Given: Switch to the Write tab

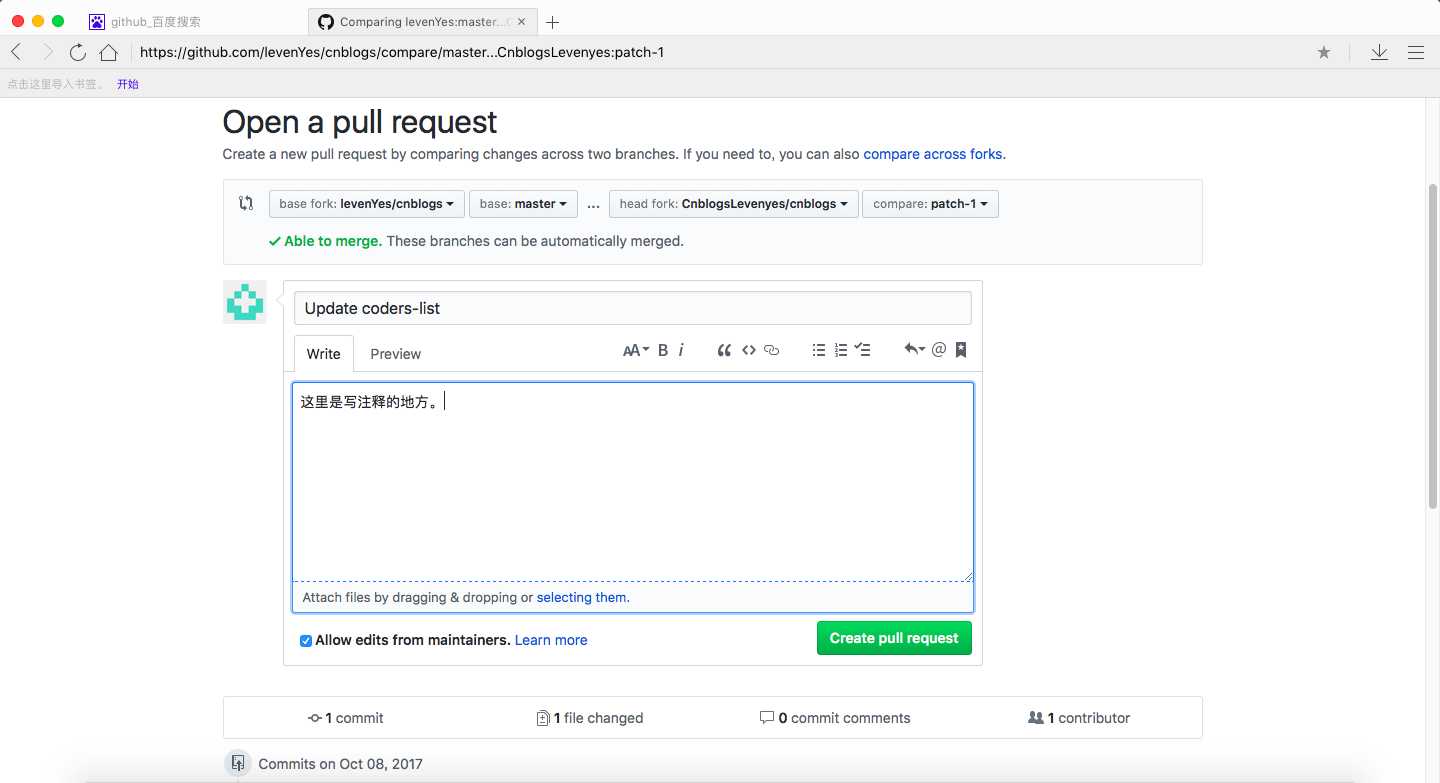Looking at the screenshot, I should (323, 353).
